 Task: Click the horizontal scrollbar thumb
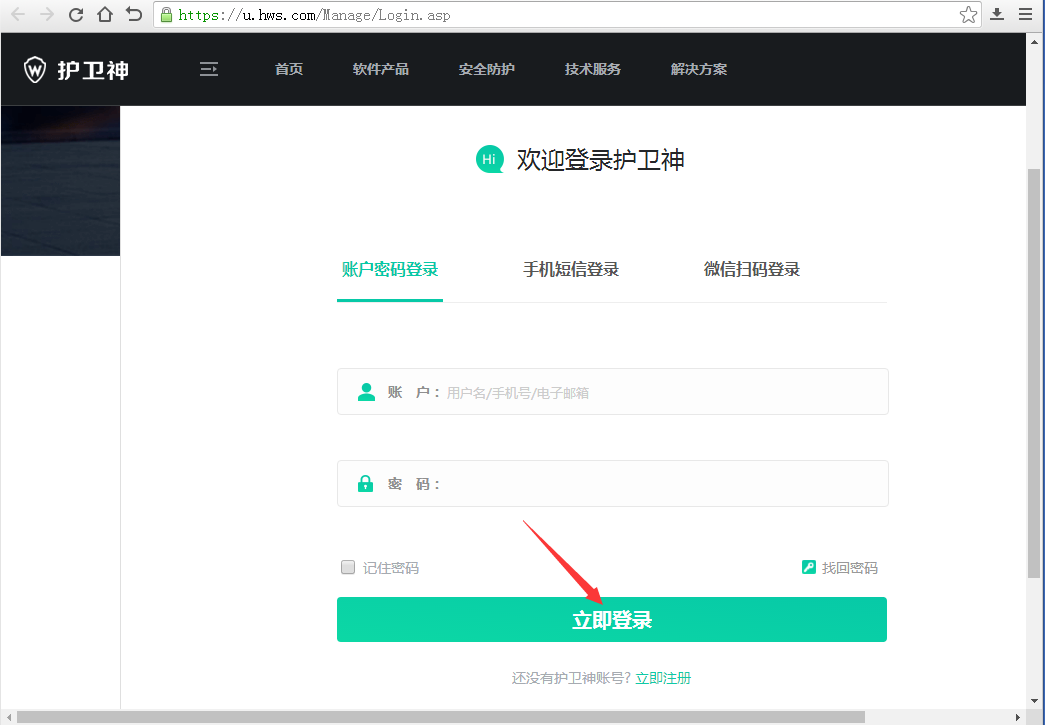pos(441,717)
